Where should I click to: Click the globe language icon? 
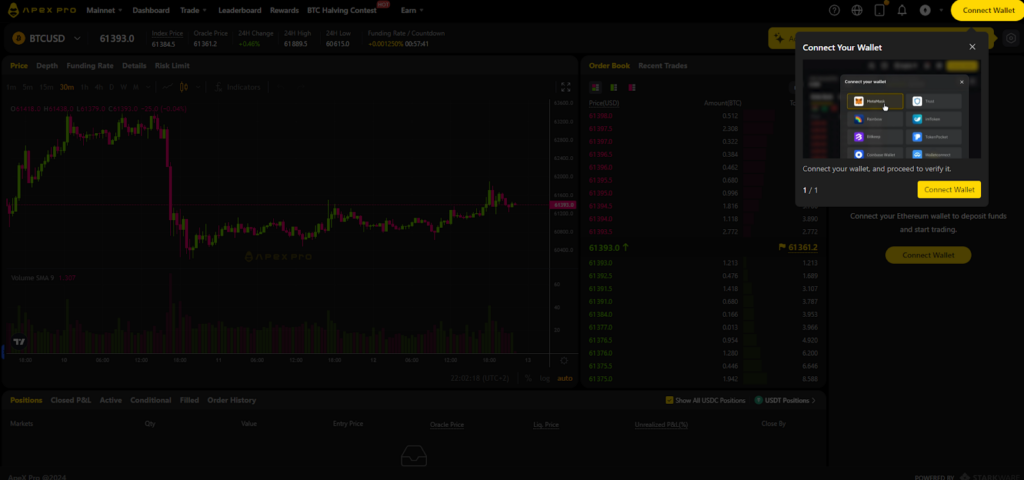click(x=857, y=10)
